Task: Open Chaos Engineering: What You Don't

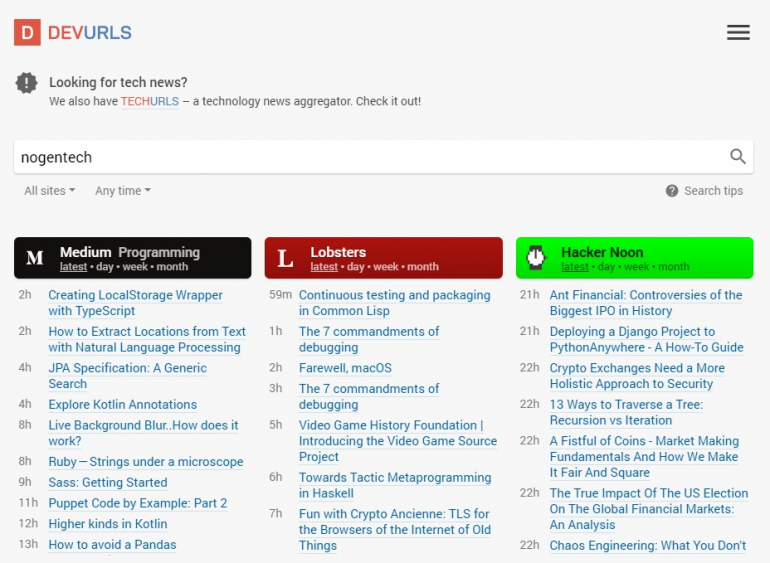Action: tap(648, 545)
